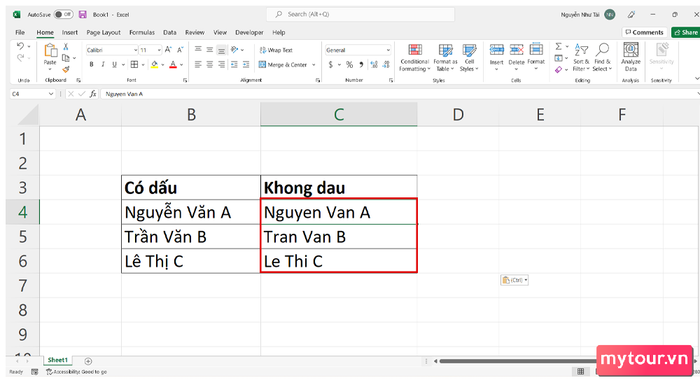Viewport: 700px width, 385px height.
Task: Click the Comments button
Action: 645,32
